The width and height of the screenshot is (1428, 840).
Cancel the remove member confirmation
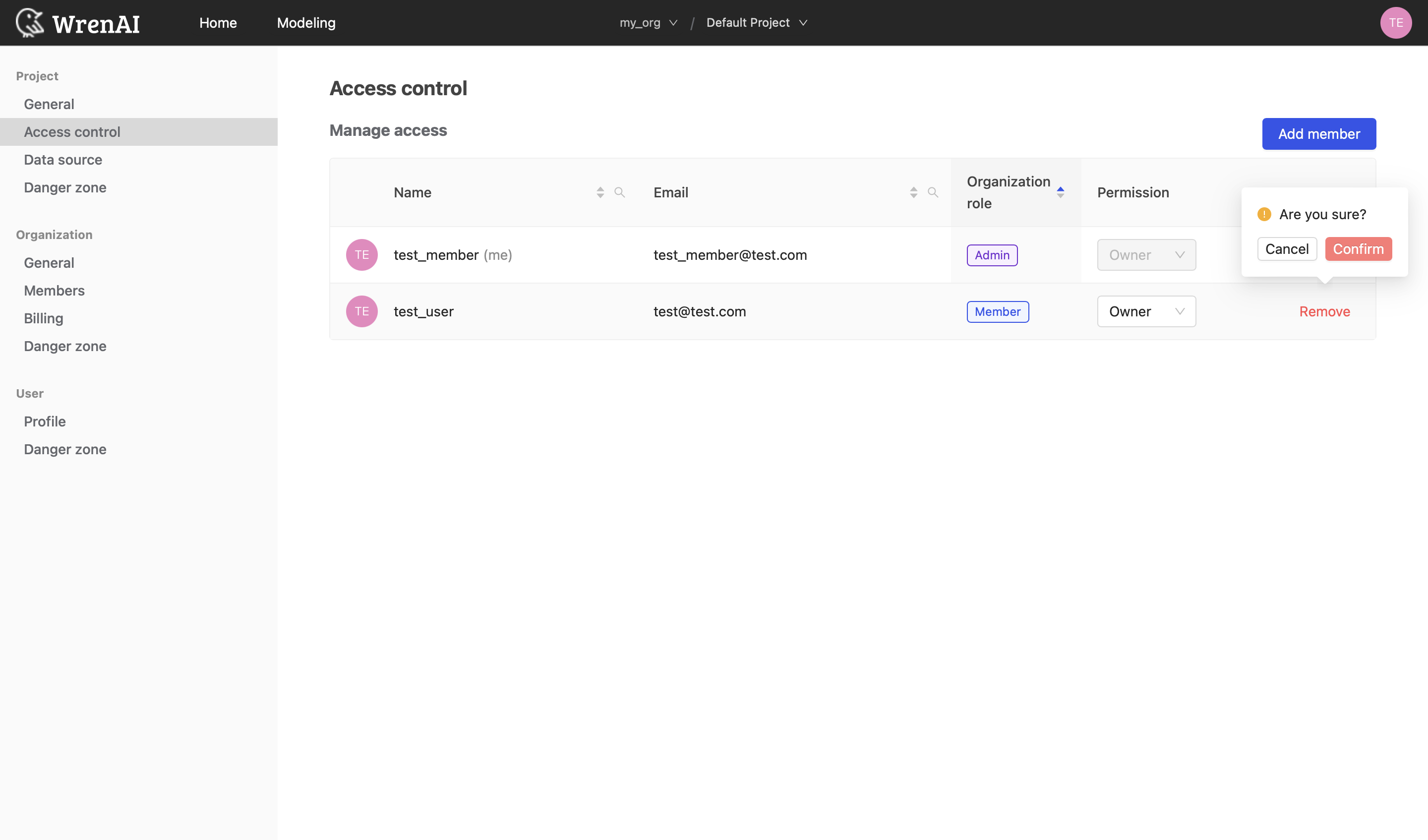(x=1287, y=249)
